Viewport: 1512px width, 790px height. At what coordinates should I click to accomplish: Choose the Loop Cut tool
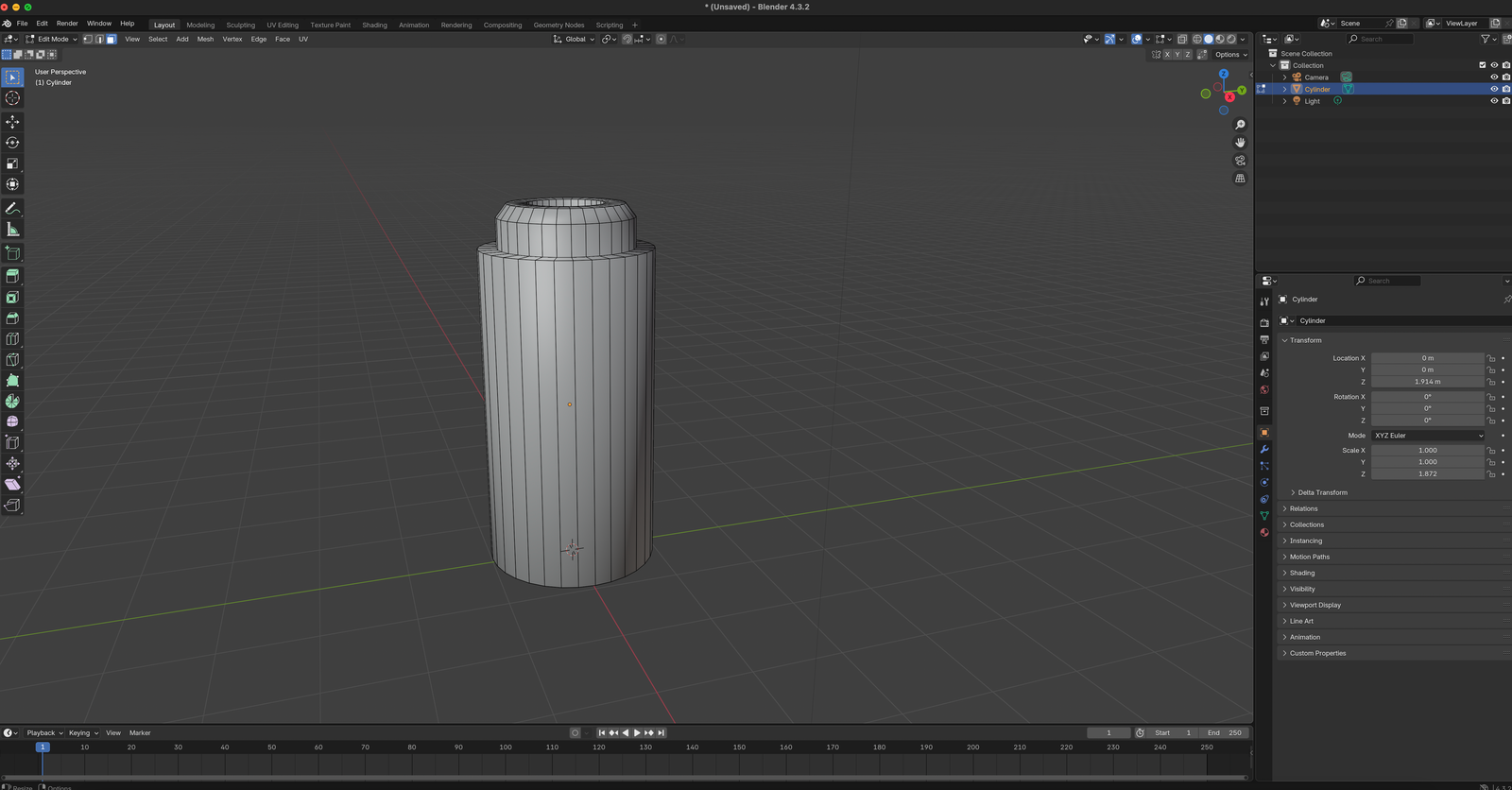[x=12, y=338]
